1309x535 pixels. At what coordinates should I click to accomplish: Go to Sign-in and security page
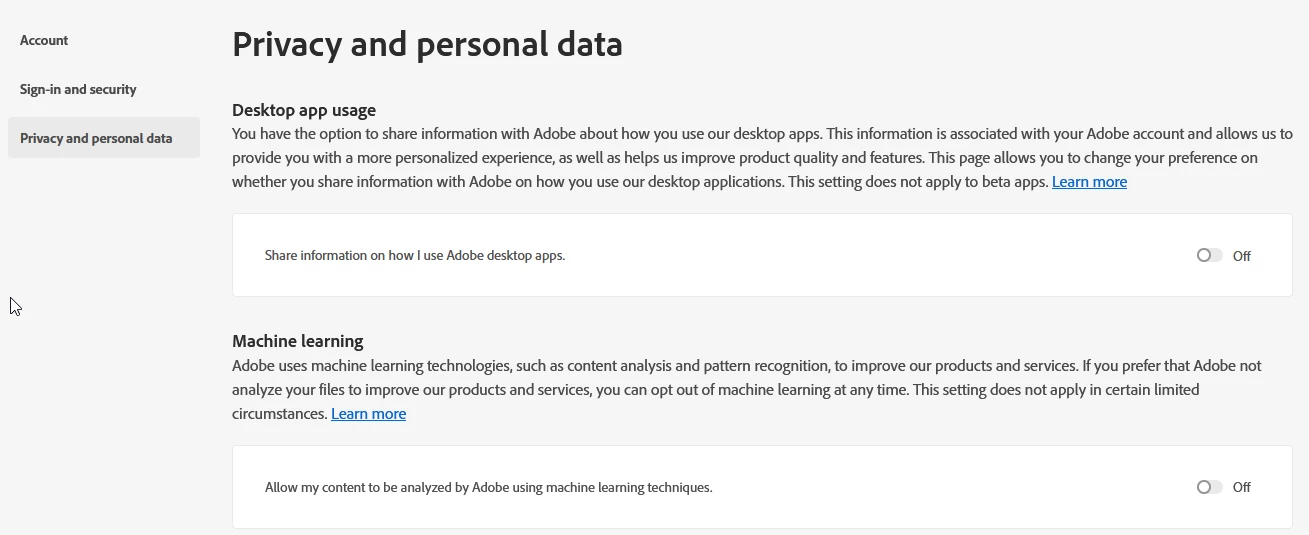[x=78, y=90]
